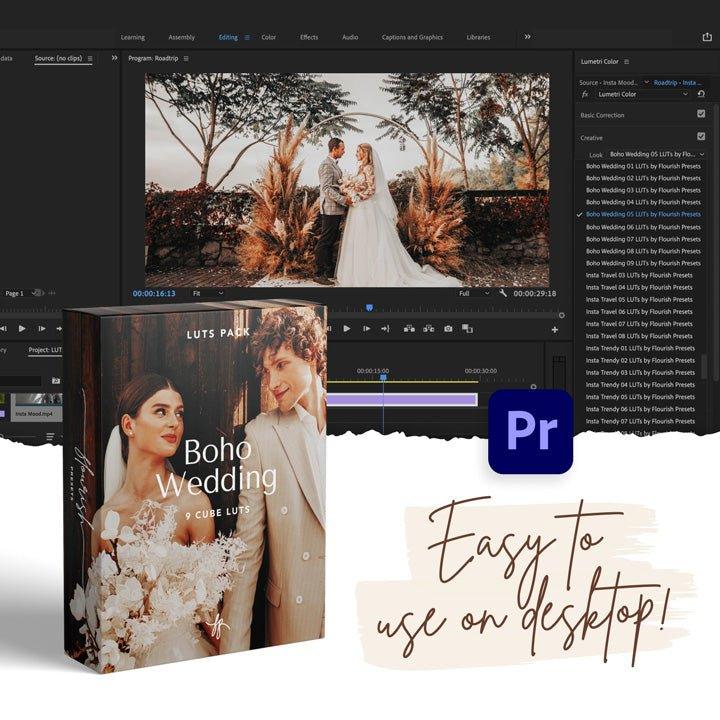This screenshot has height=720, width=720.
Task: Click the export frame camera icon
Action: pos(448,328)
